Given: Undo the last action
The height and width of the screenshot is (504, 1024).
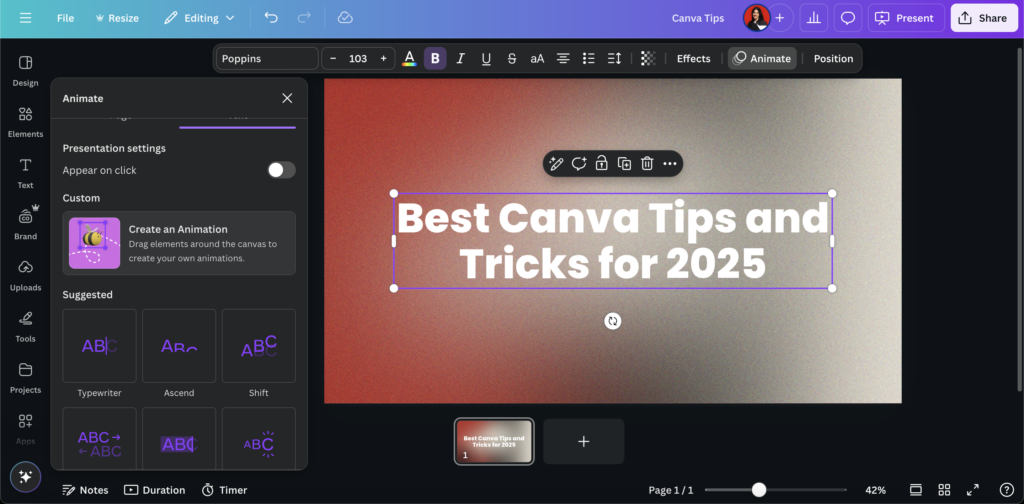Looking at the screenshot, I should point(271,18).
